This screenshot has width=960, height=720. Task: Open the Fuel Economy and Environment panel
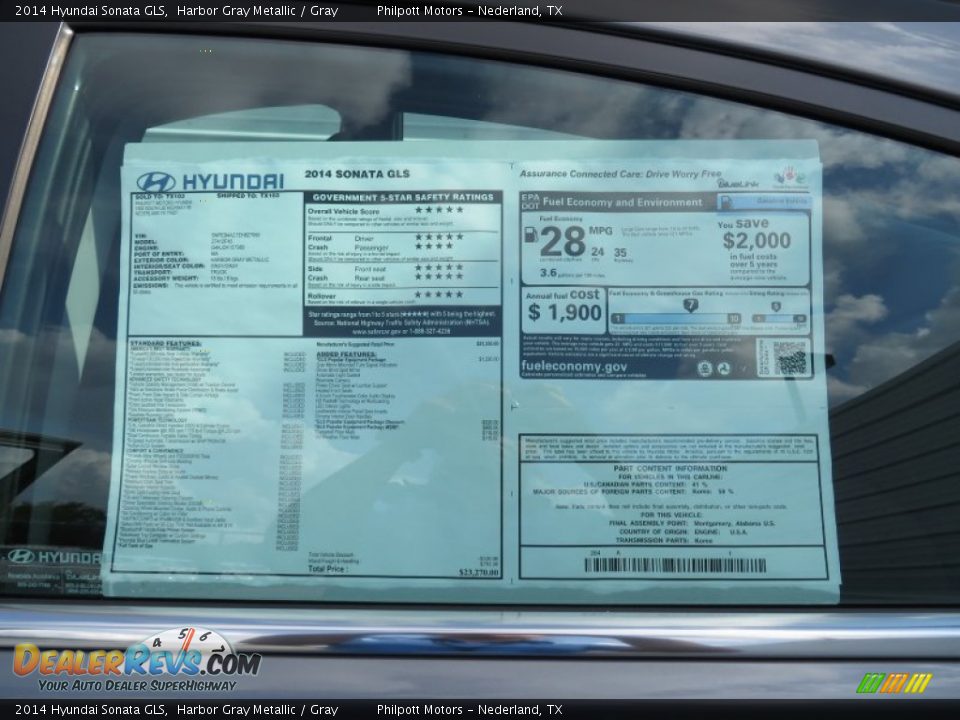click(x=620, y=200)
